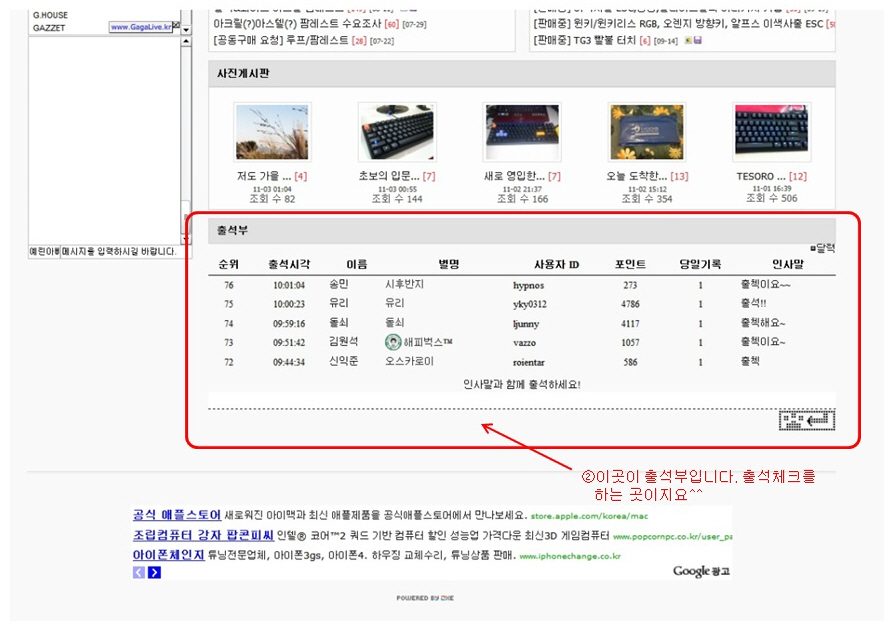Click user ID ljunny in attendance table
The width and height of the screenshot is (888, 625).
click(526, 324)
